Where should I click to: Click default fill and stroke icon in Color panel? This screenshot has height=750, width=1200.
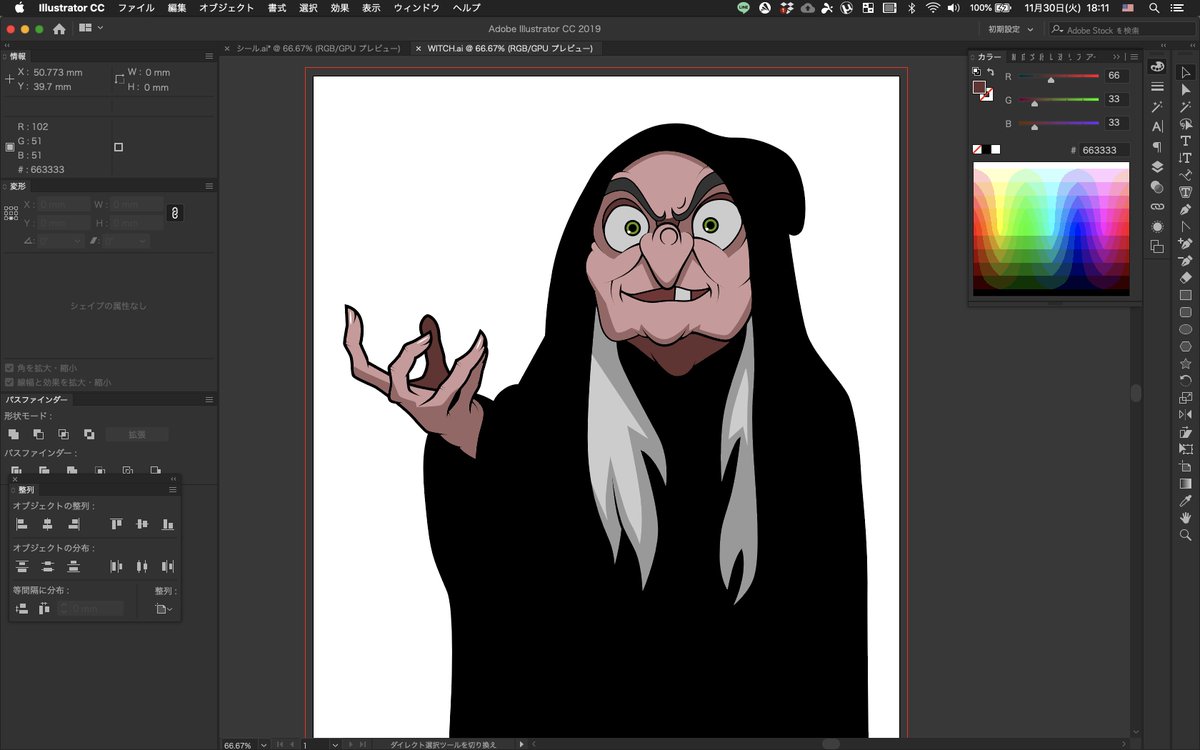977,72
